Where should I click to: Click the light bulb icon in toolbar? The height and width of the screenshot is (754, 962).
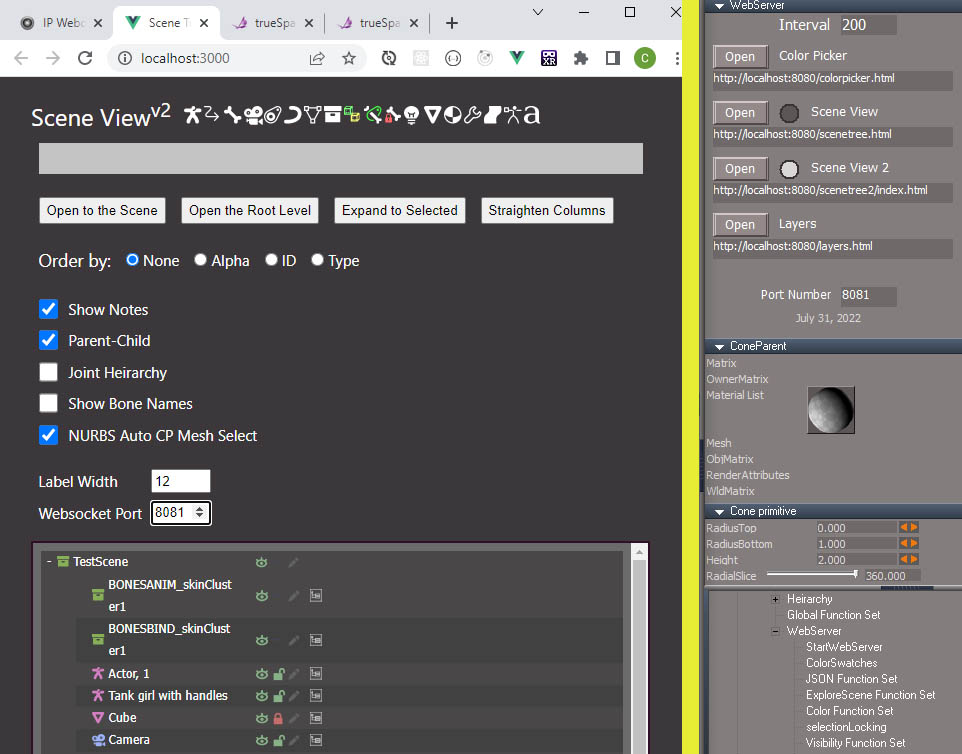tap(412, 115)
